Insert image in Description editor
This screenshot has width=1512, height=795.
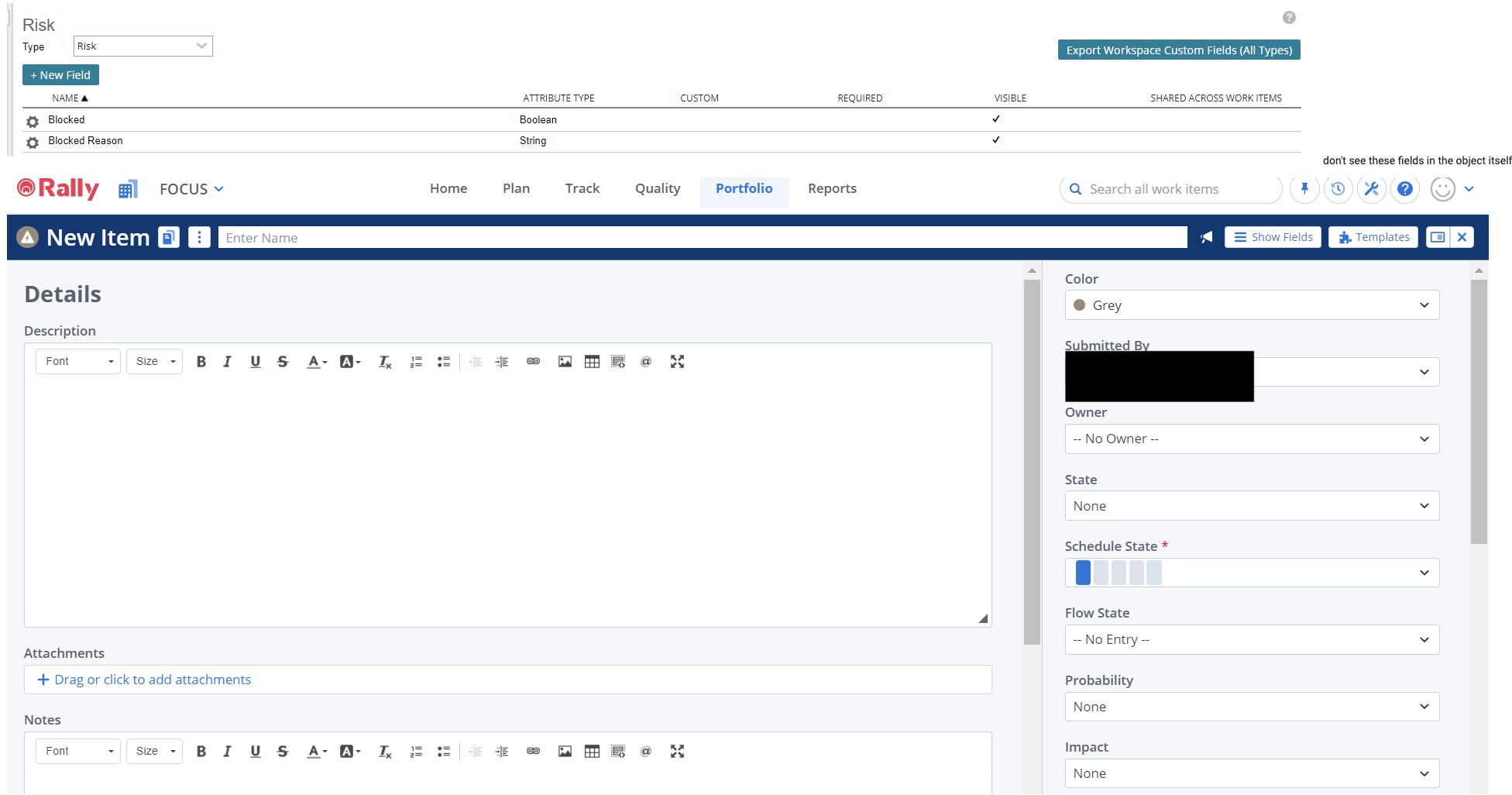click(x=565, y=362)
